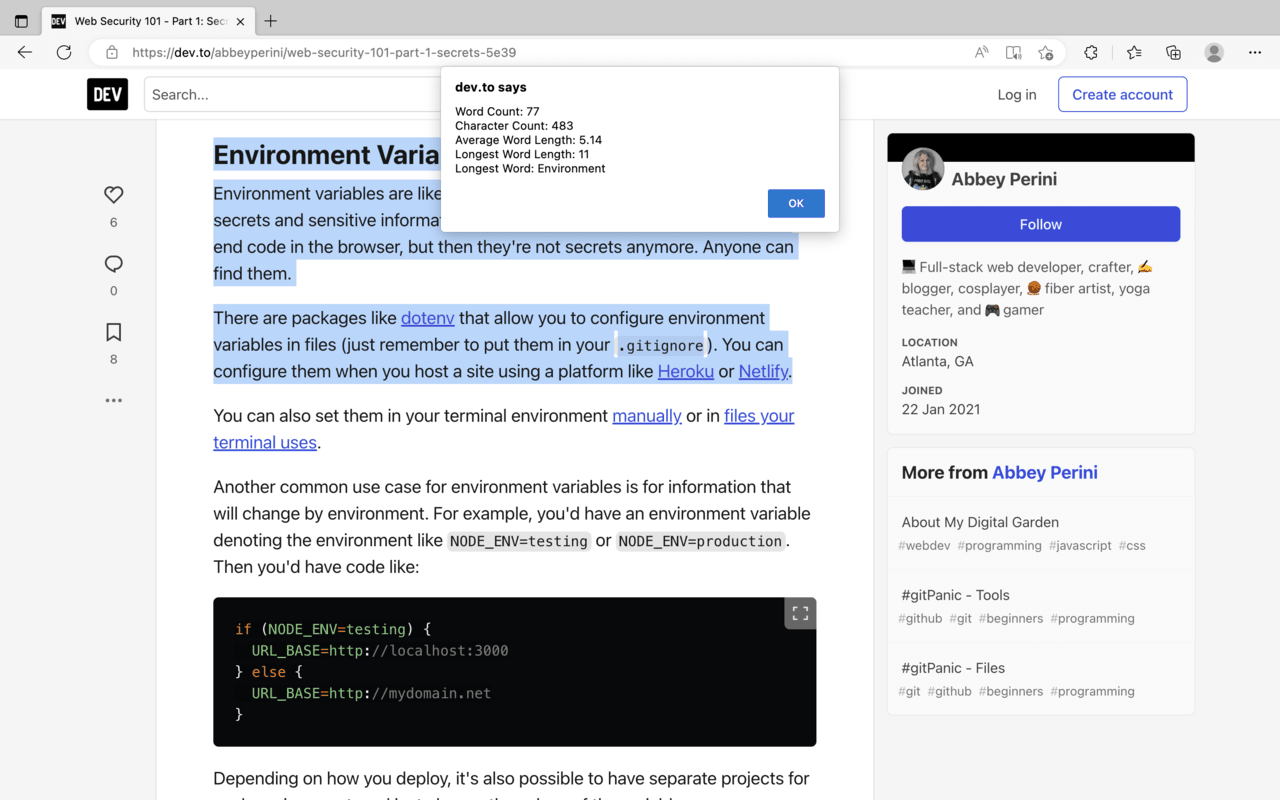Image resolution: width=1280 pixels, height=800 pixels.
Task: Click the Create account button
Action: [x=1122, y=94]
